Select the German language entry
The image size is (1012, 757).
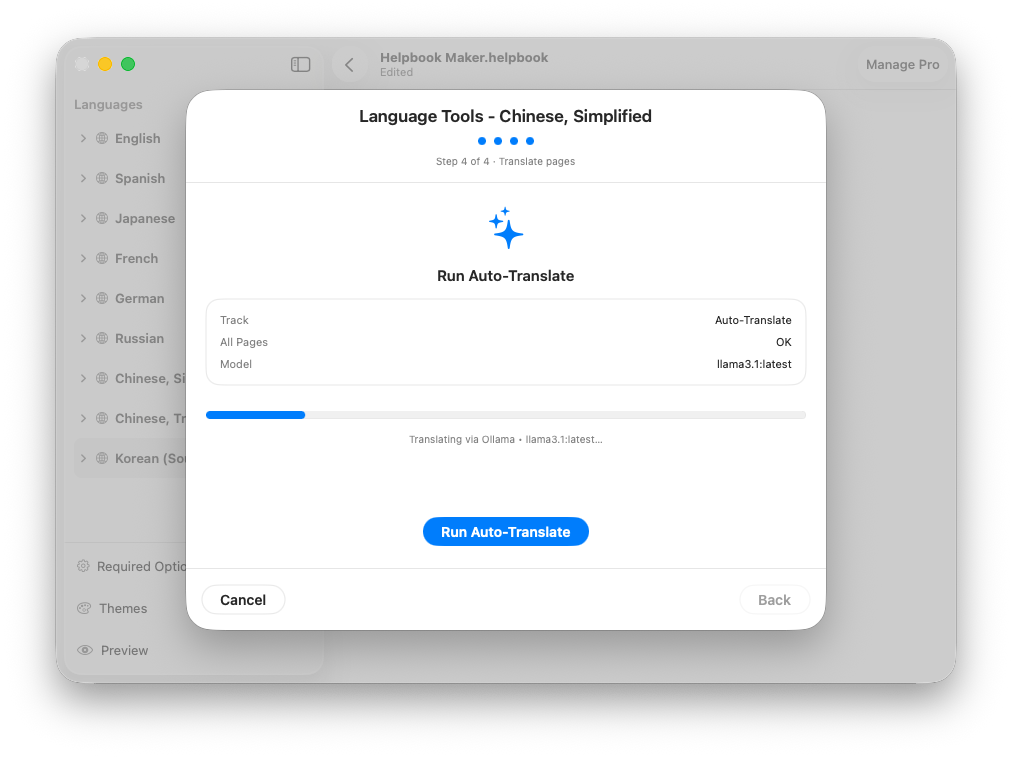[139, 298]
